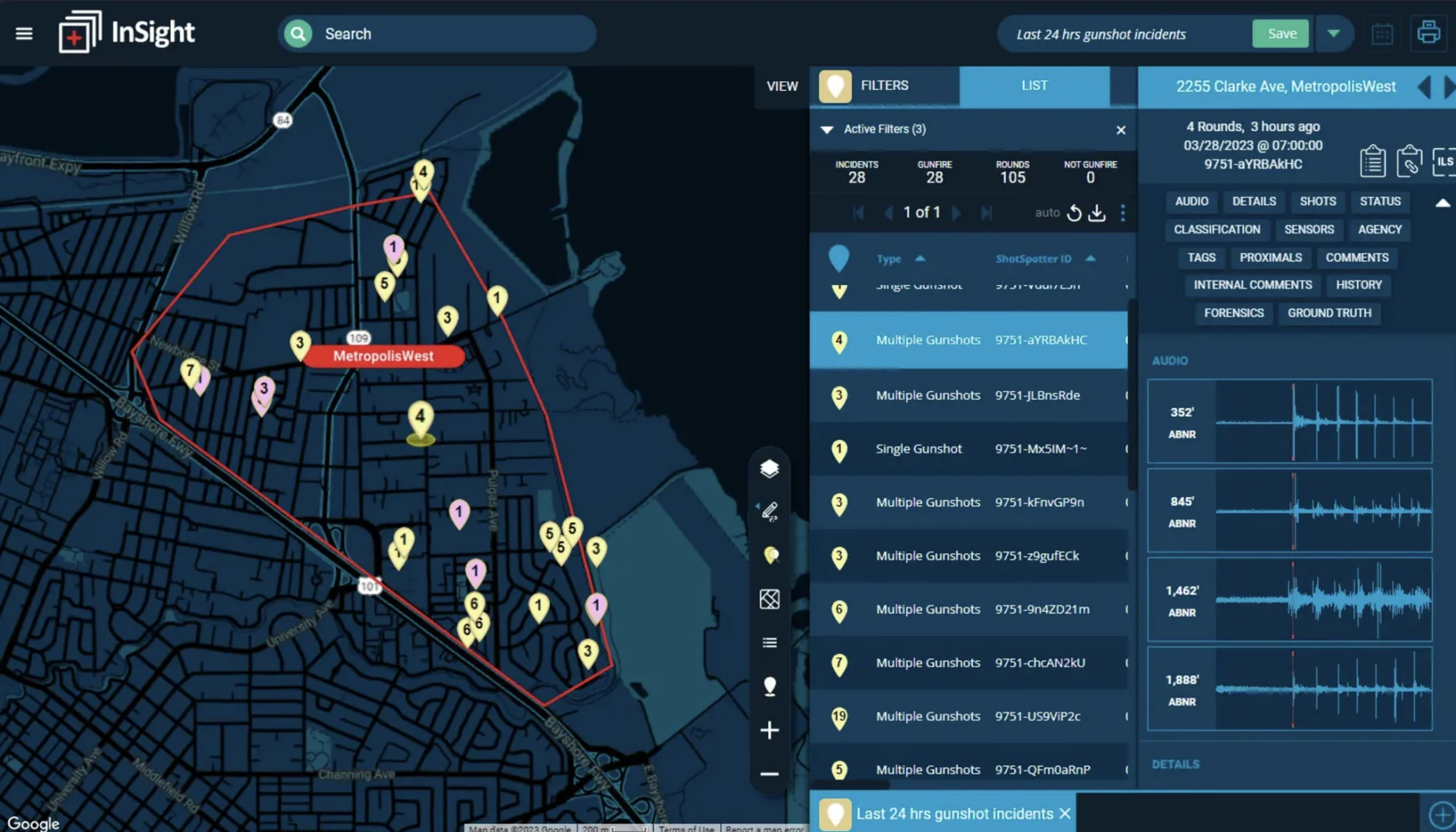Click the refresh list icon
This screenshot has height=832, width=1456.
(1074, 213)
